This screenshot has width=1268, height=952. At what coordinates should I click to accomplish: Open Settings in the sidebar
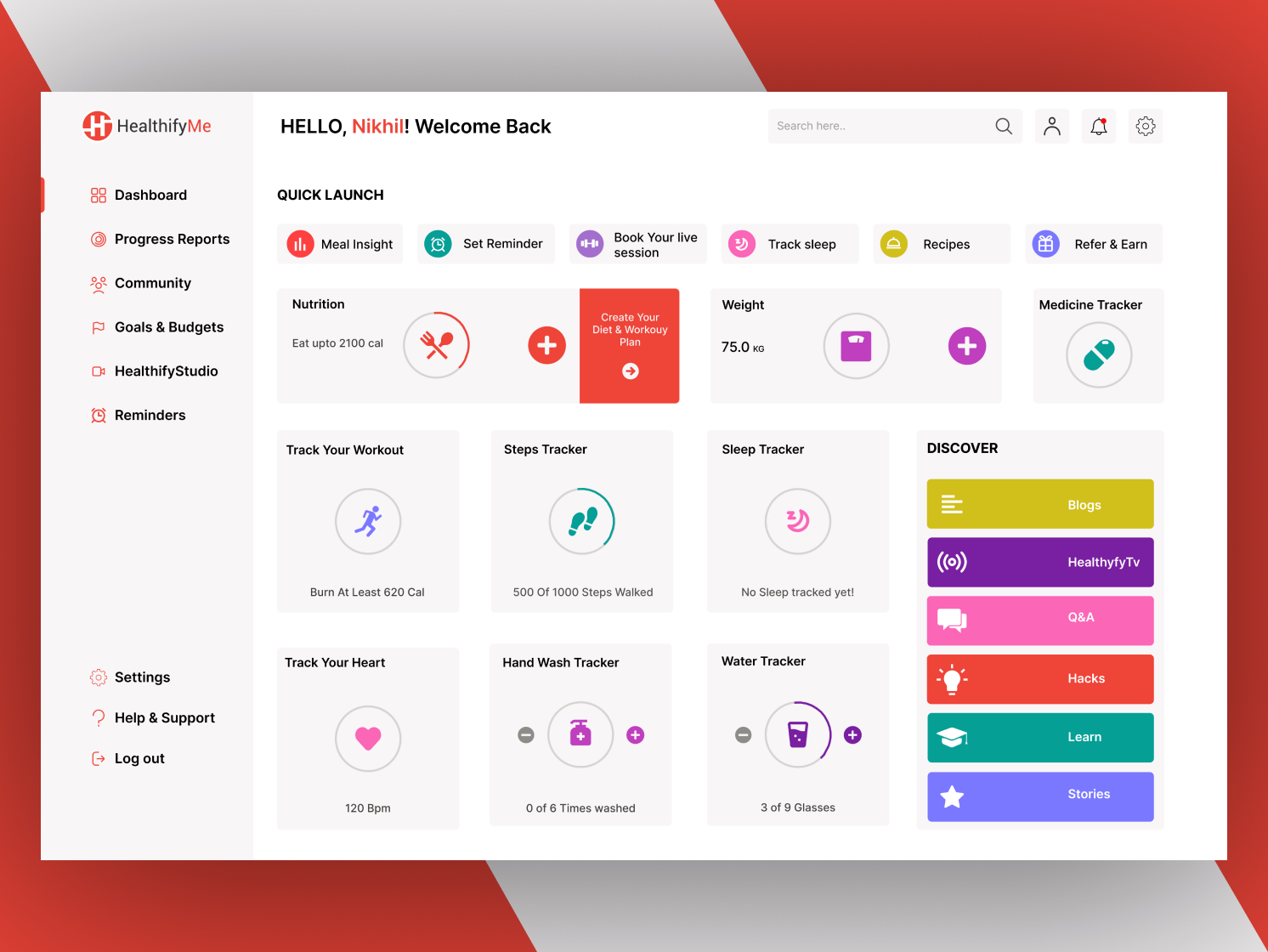tap(131, 677)
